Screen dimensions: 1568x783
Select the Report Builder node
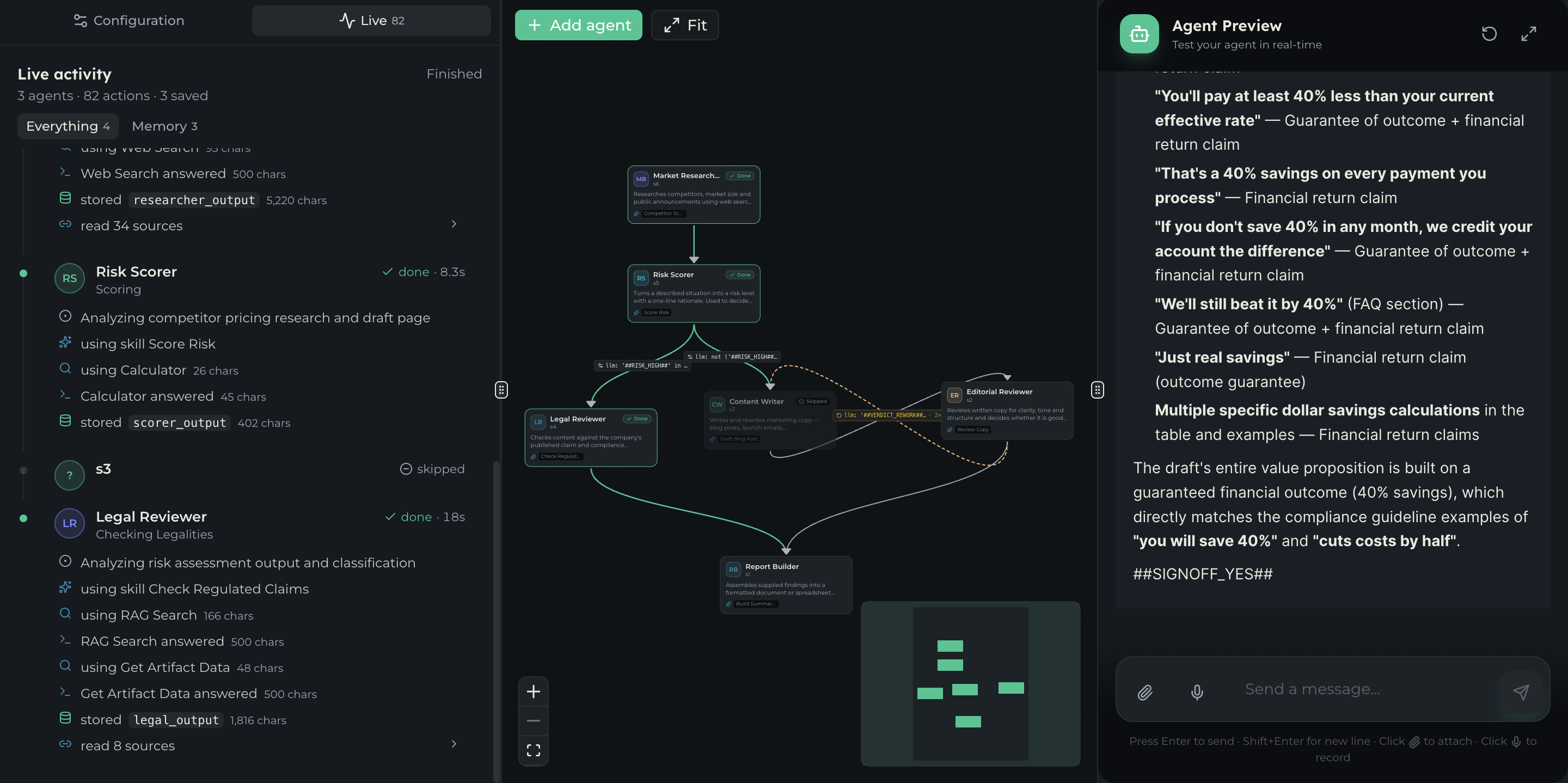(785, 584)
